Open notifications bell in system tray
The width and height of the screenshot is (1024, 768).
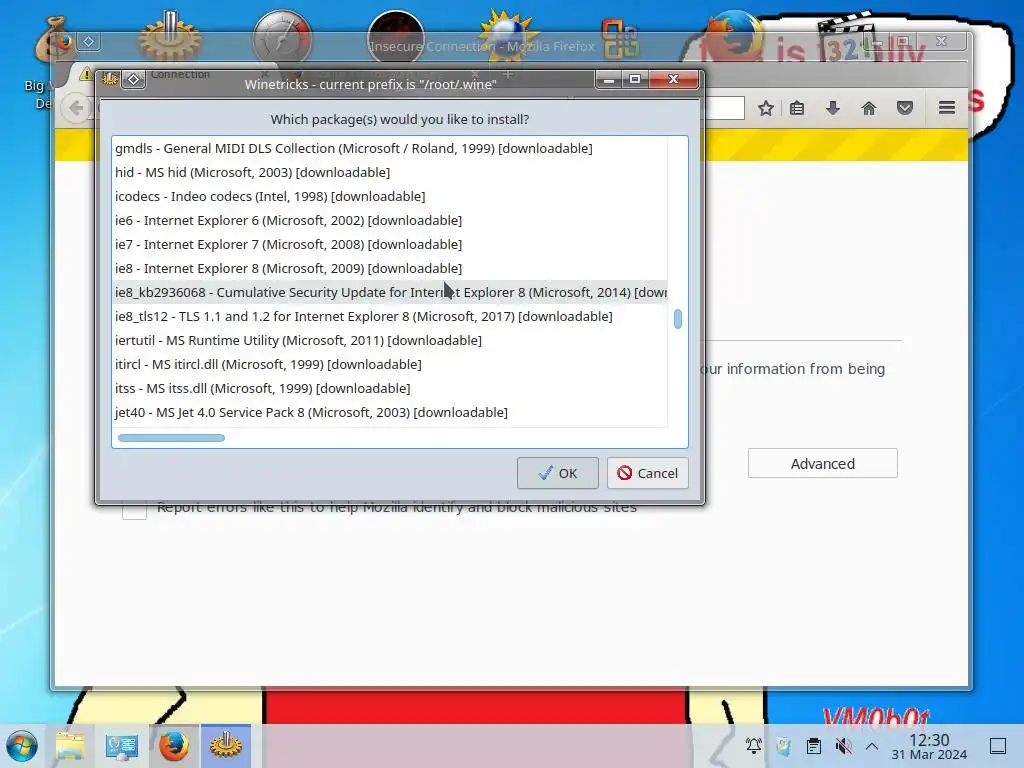754,745
